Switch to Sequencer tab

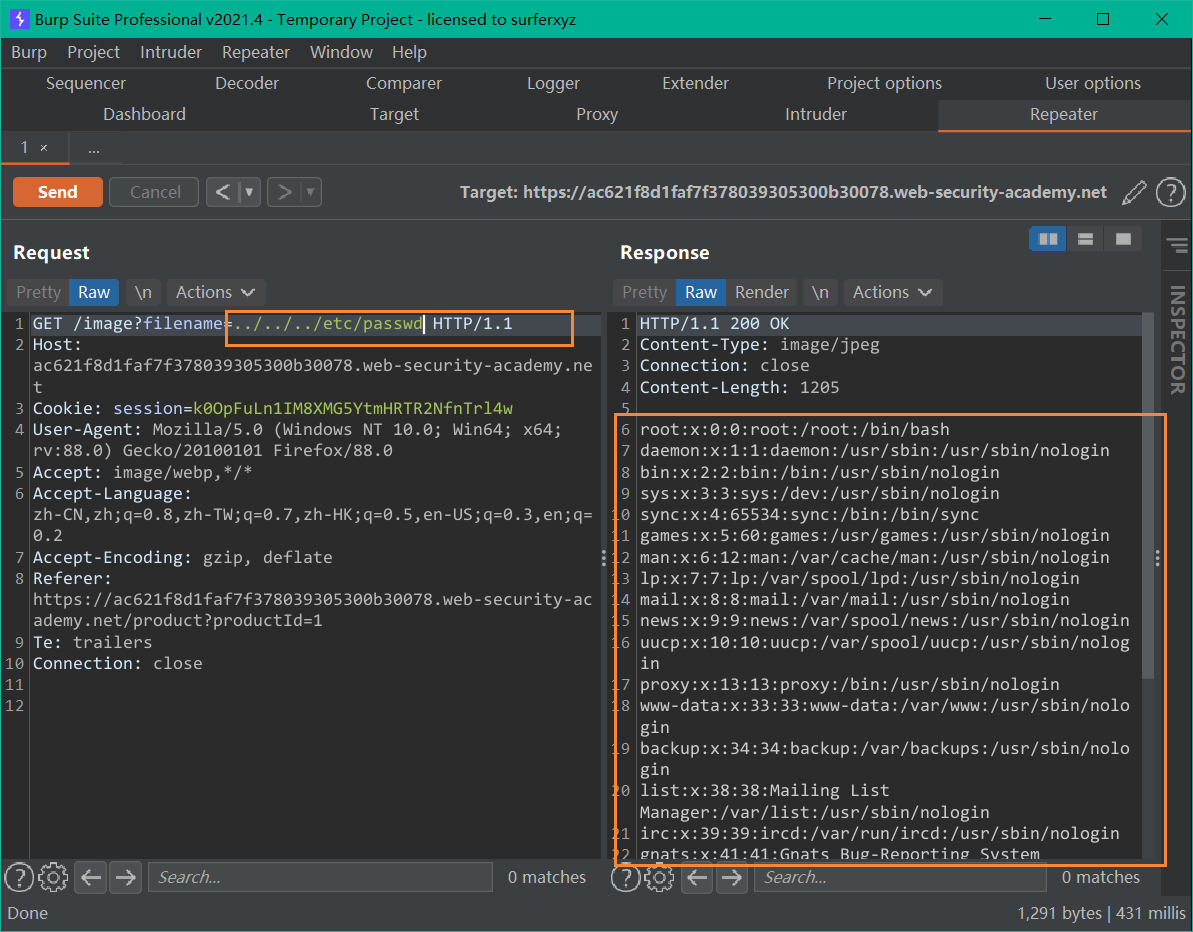tap(86, 83)
